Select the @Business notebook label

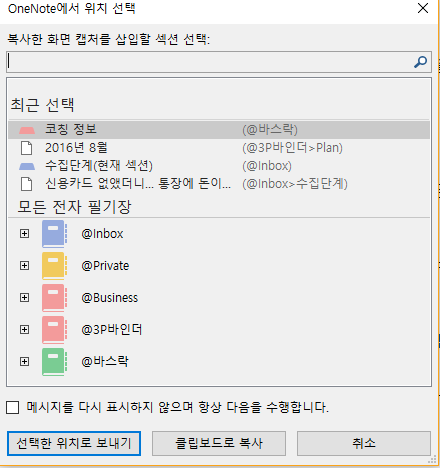click(x=109, y=298)
